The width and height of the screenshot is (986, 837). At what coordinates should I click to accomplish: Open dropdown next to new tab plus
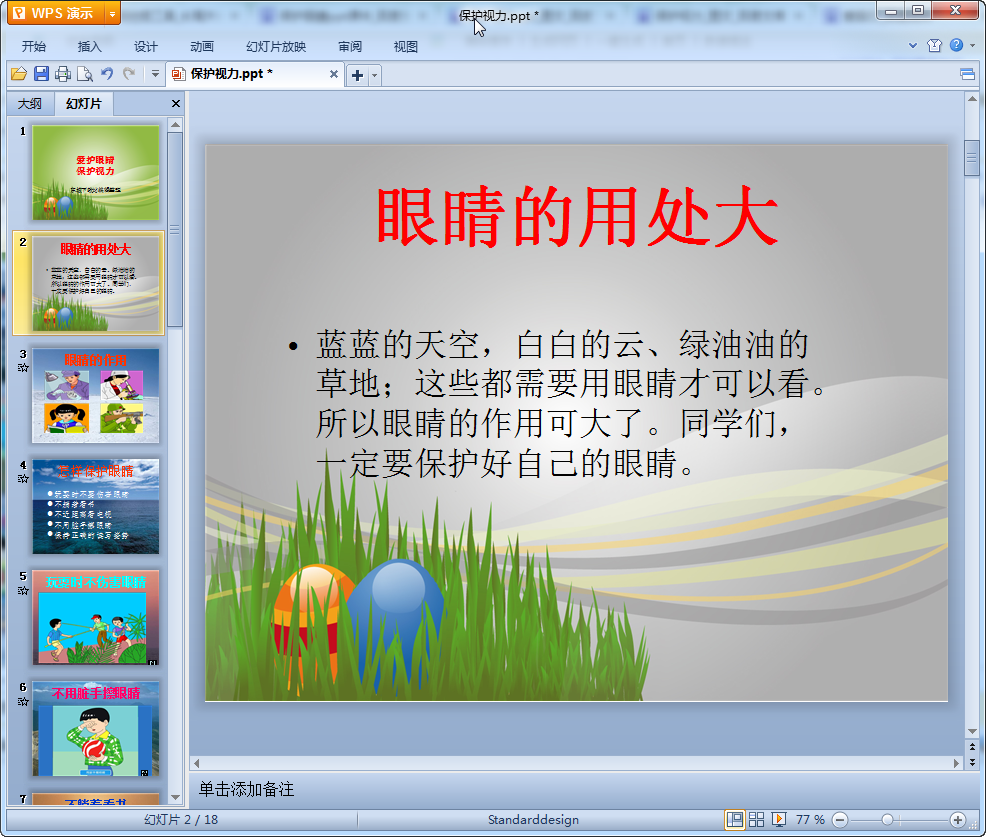(374, 75)
